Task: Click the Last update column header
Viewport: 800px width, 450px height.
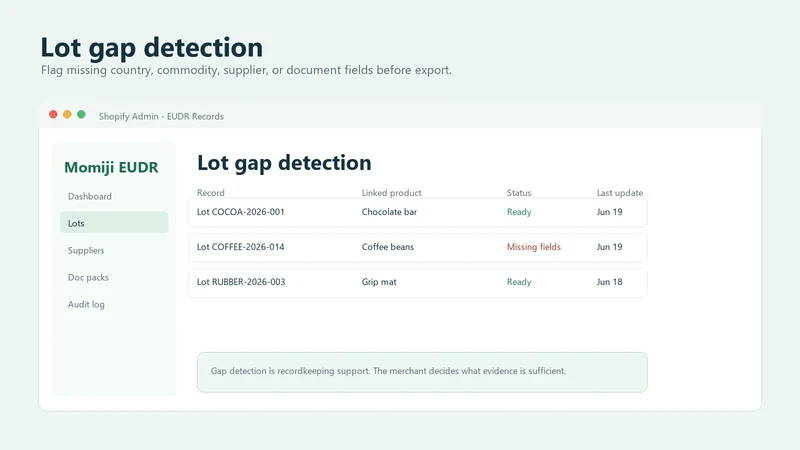Action: (x=620, y=193)
